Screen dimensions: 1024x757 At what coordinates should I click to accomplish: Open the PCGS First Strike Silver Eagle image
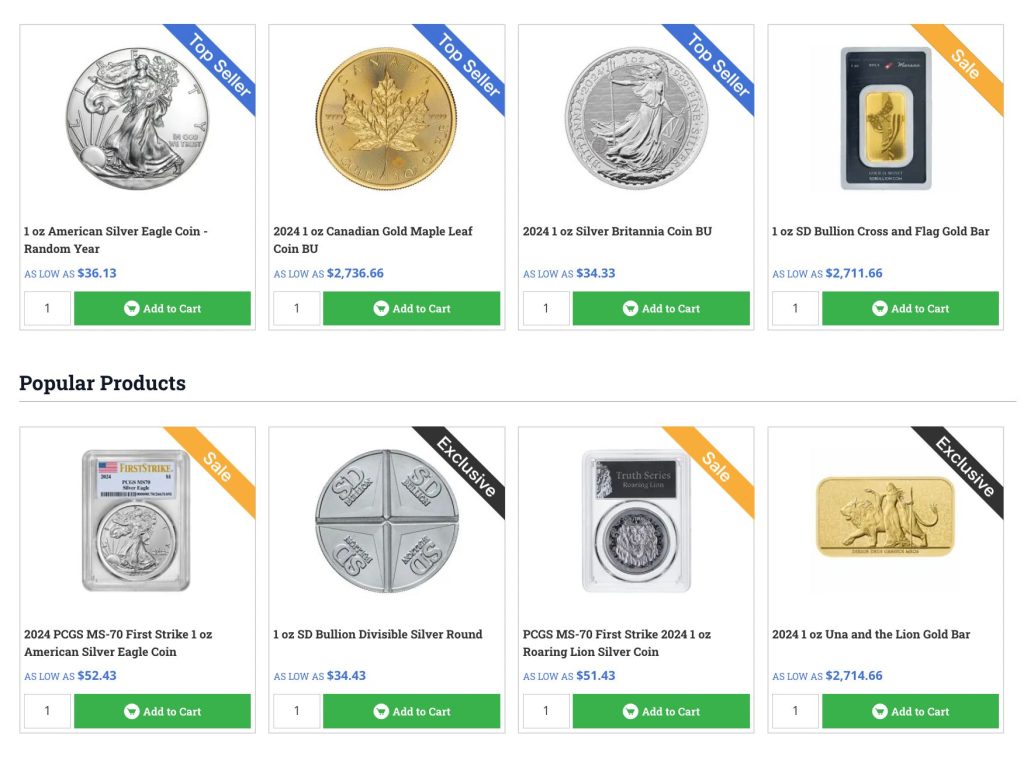(137, 521)
